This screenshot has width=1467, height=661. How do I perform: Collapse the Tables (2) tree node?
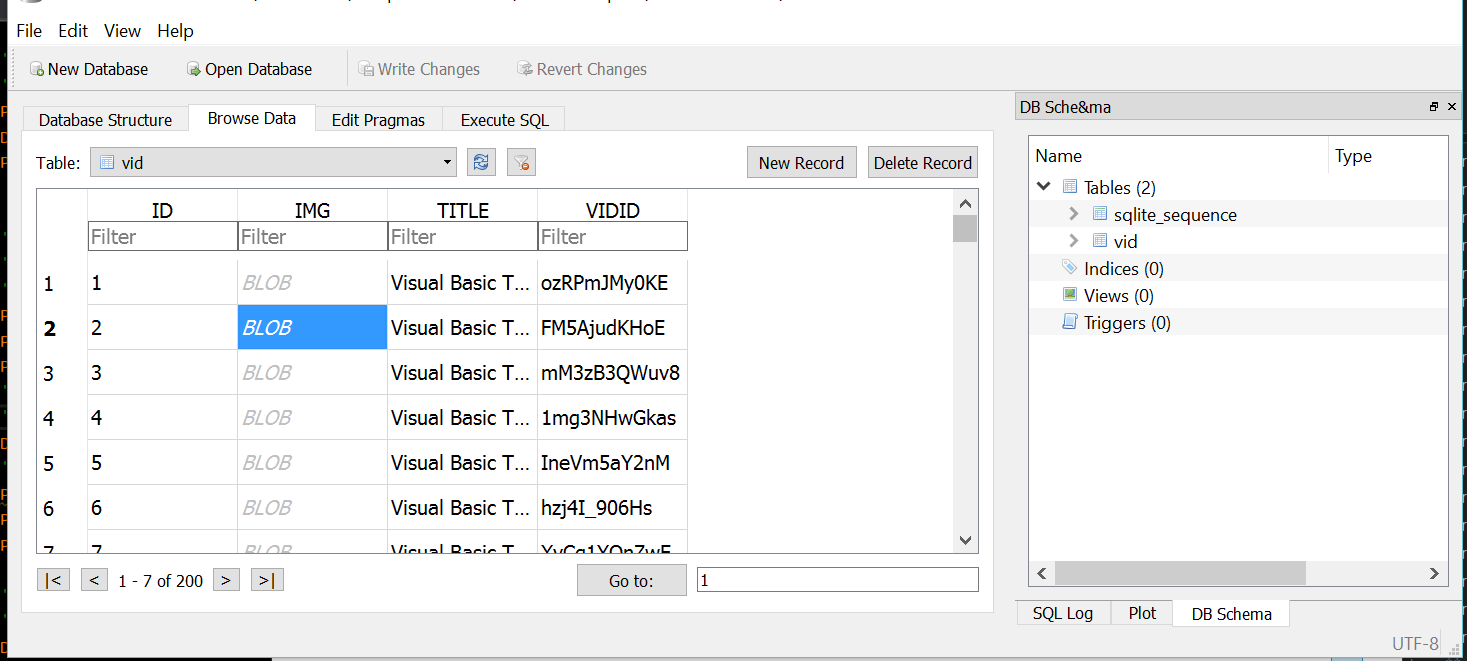coord(1044,187)
